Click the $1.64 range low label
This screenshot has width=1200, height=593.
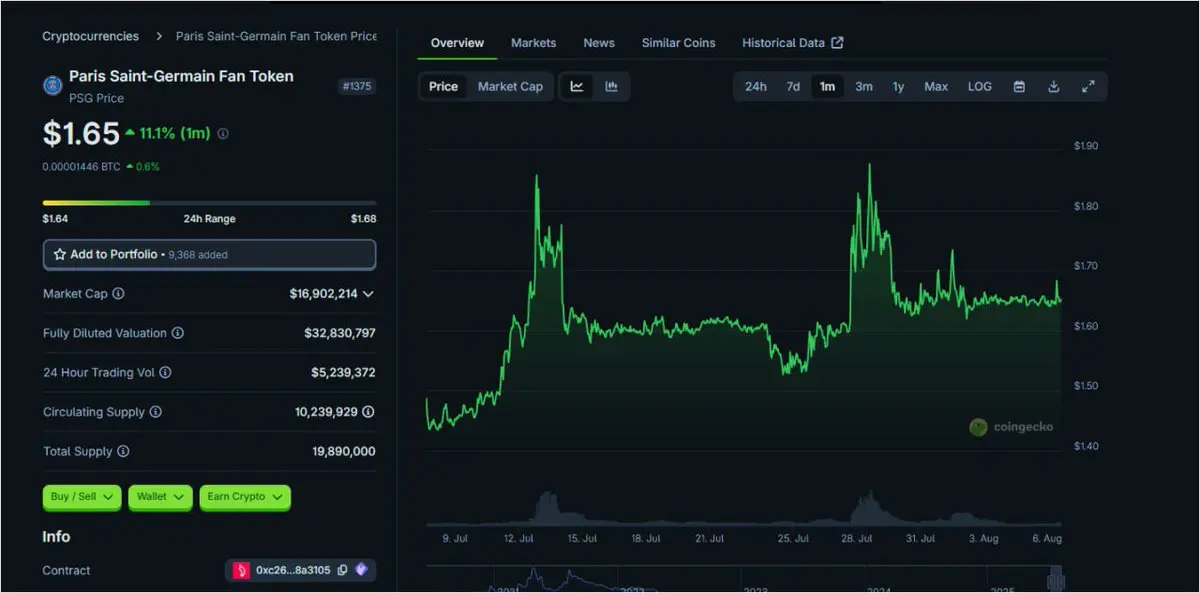(x=55, y=218)
